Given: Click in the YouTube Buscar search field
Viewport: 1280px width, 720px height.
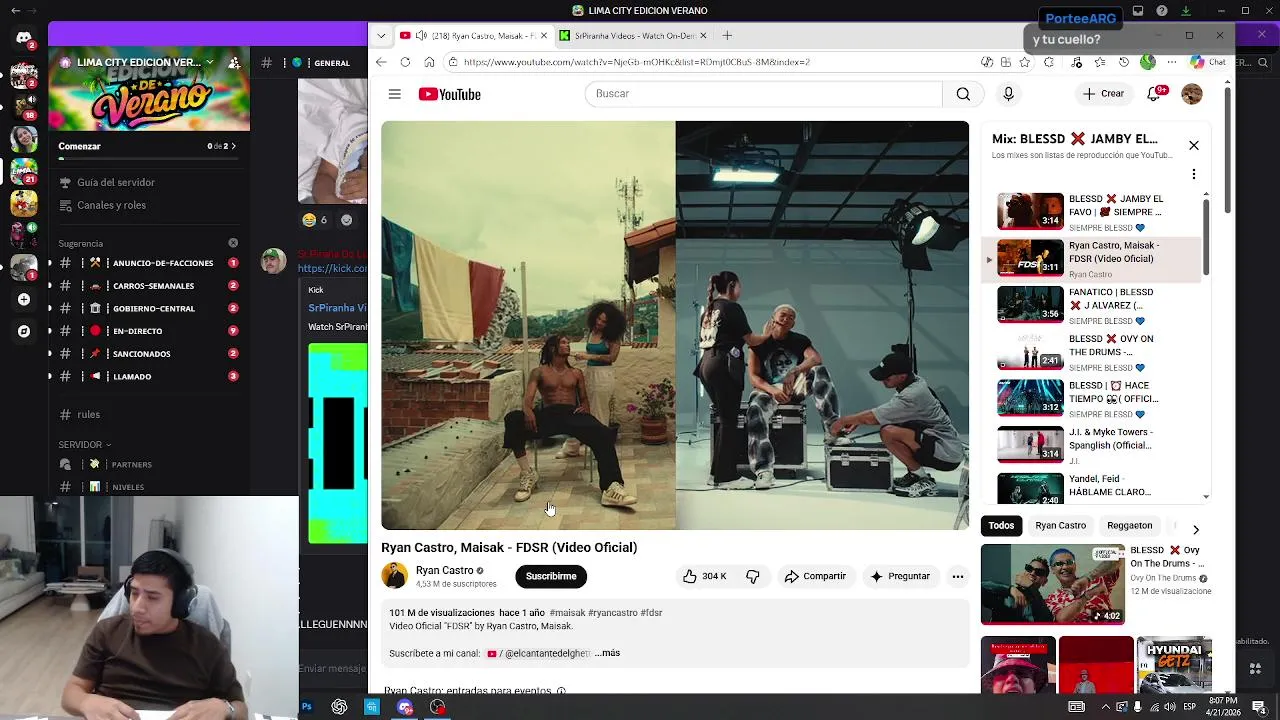Looking at the screenshot, I should (x=763, y=94).
